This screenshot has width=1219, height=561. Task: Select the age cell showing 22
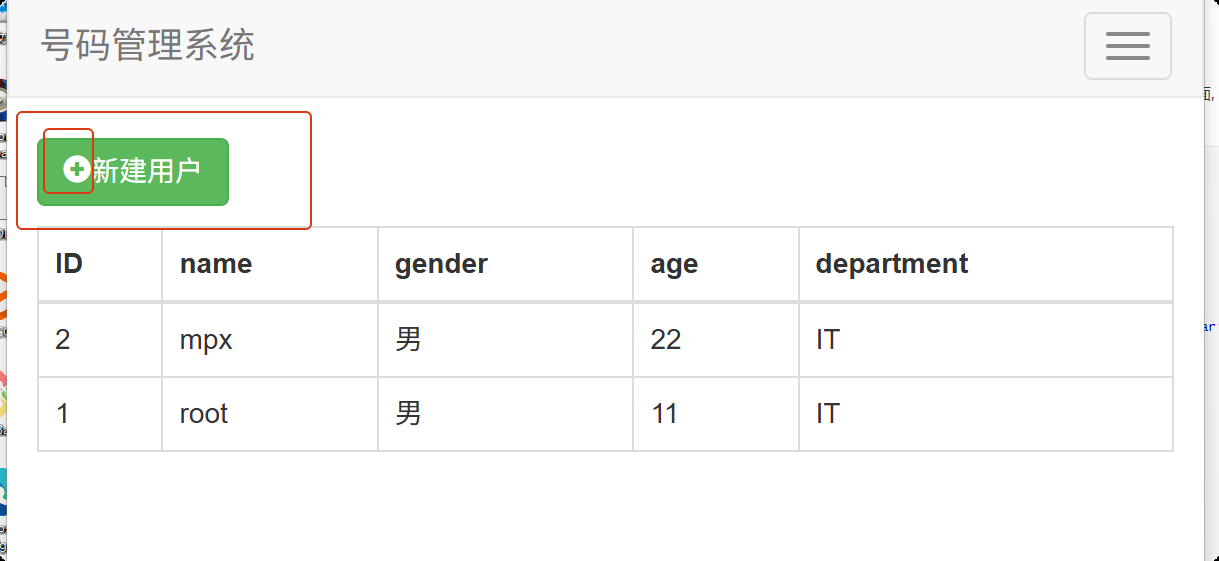click(666, 340)
